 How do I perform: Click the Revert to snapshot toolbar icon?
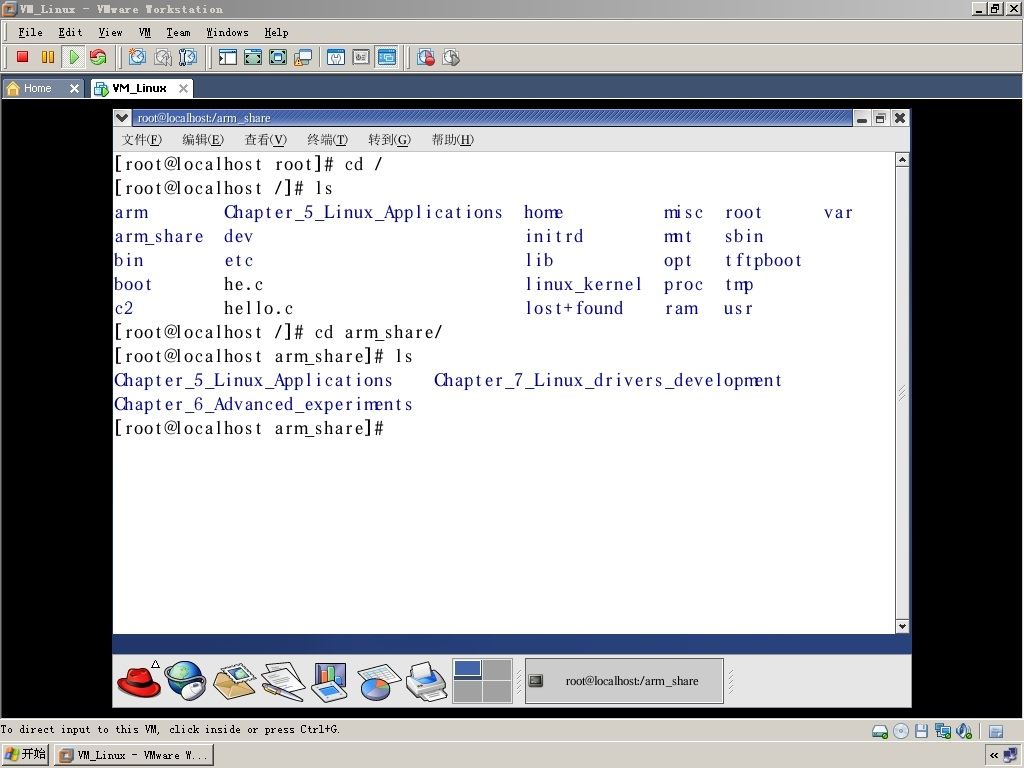coord(163,57)
